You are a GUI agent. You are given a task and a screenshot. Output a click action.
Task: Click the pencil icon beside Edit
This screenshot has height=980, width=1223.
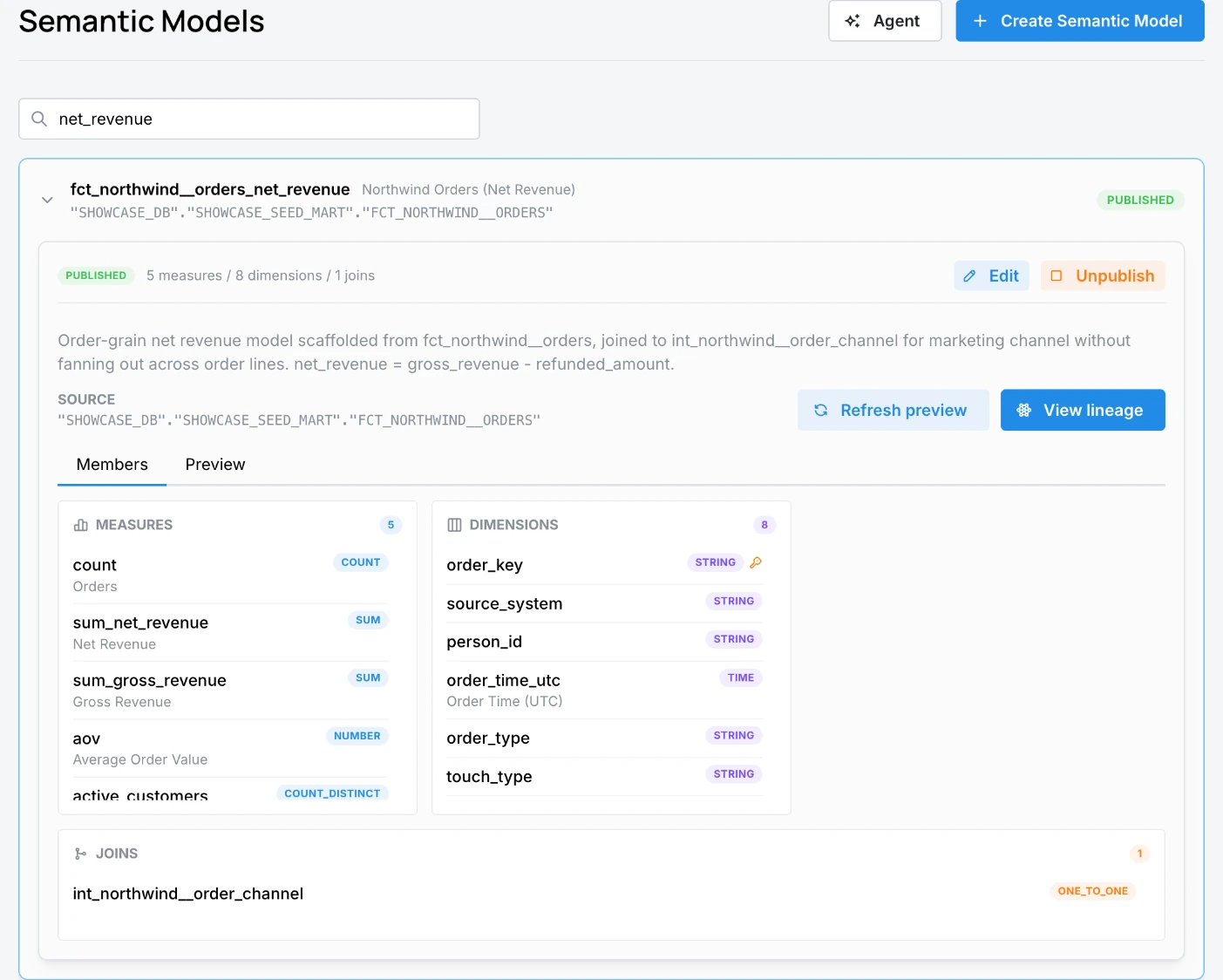point(969,276)
